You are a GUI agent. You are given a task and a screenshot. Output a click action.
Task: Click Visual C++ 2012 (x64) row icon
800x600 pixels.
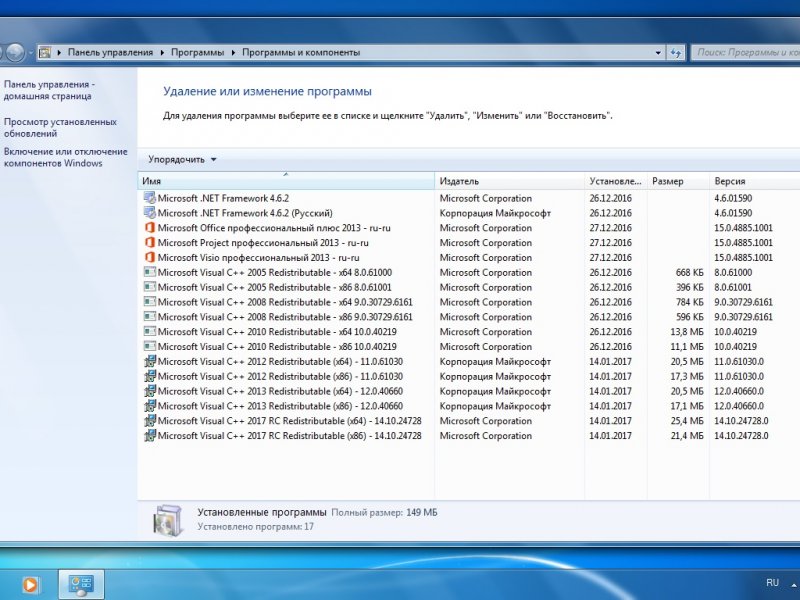click(149, 361)
